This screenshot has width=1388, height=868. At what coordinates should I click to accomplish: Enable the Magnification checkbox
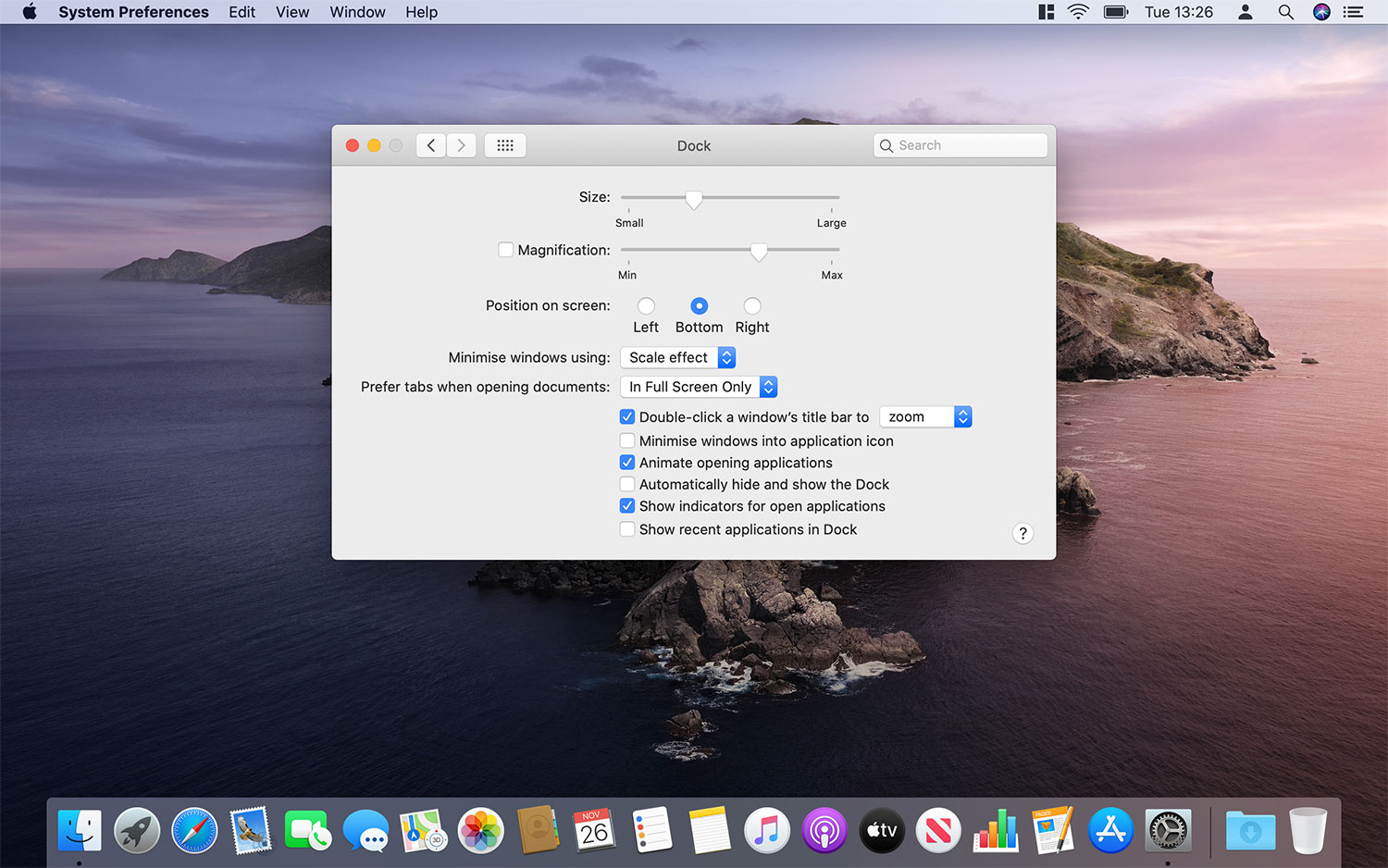(506, 250)
